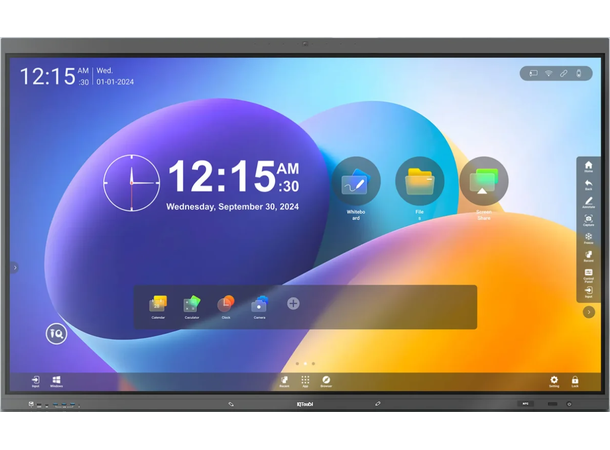610x450 pixels.
Task: Tap Capture screenshot in side toolbar
Action: click(x=588, y=220)
